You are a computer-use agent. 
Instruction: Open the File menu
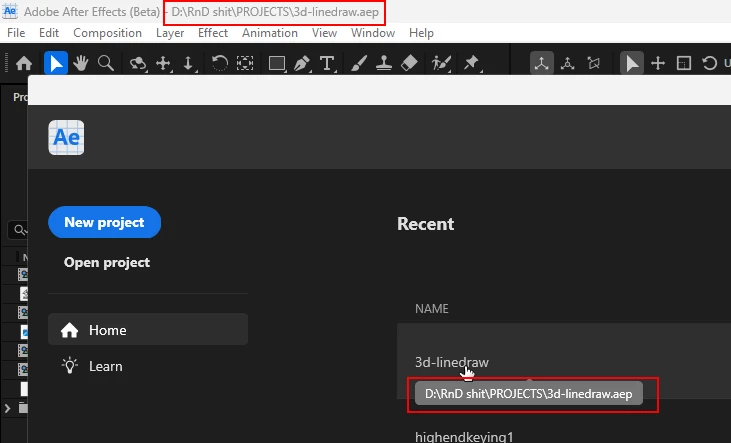pyautogui.click(x=16, y=33)
